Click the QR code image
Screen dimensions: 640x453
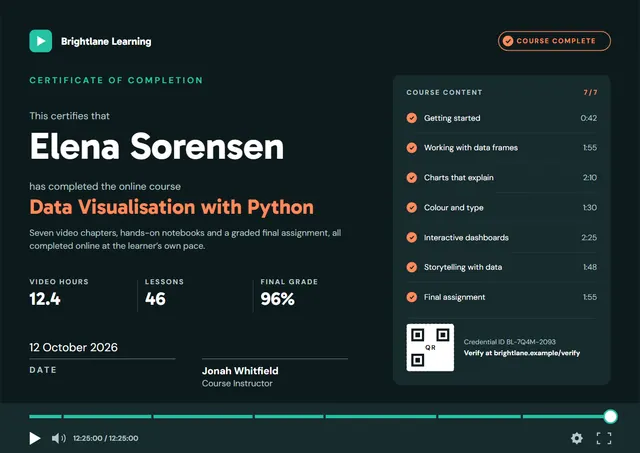point(430,348)
